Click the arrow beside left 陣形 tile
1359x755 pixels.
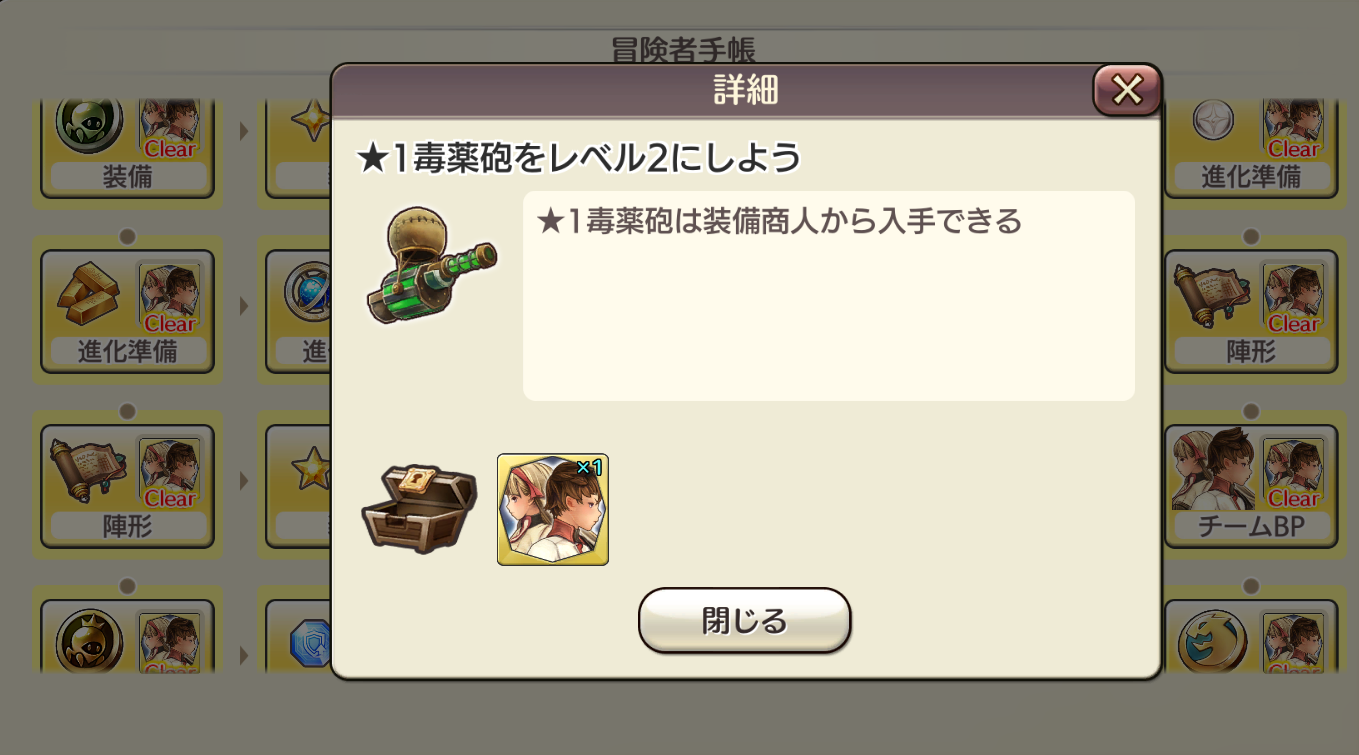coord(243,481)
